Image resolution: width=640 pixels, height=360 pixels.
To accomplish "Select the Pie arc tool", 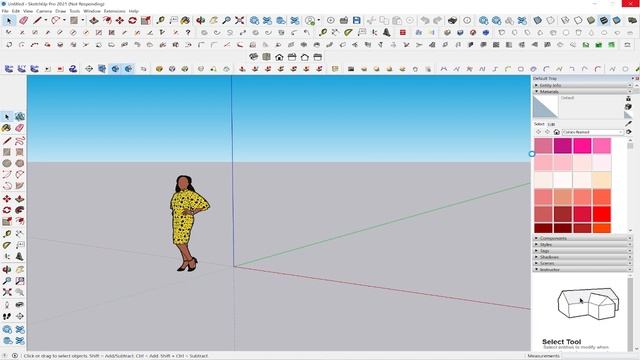I will click(x=20, y=186).
